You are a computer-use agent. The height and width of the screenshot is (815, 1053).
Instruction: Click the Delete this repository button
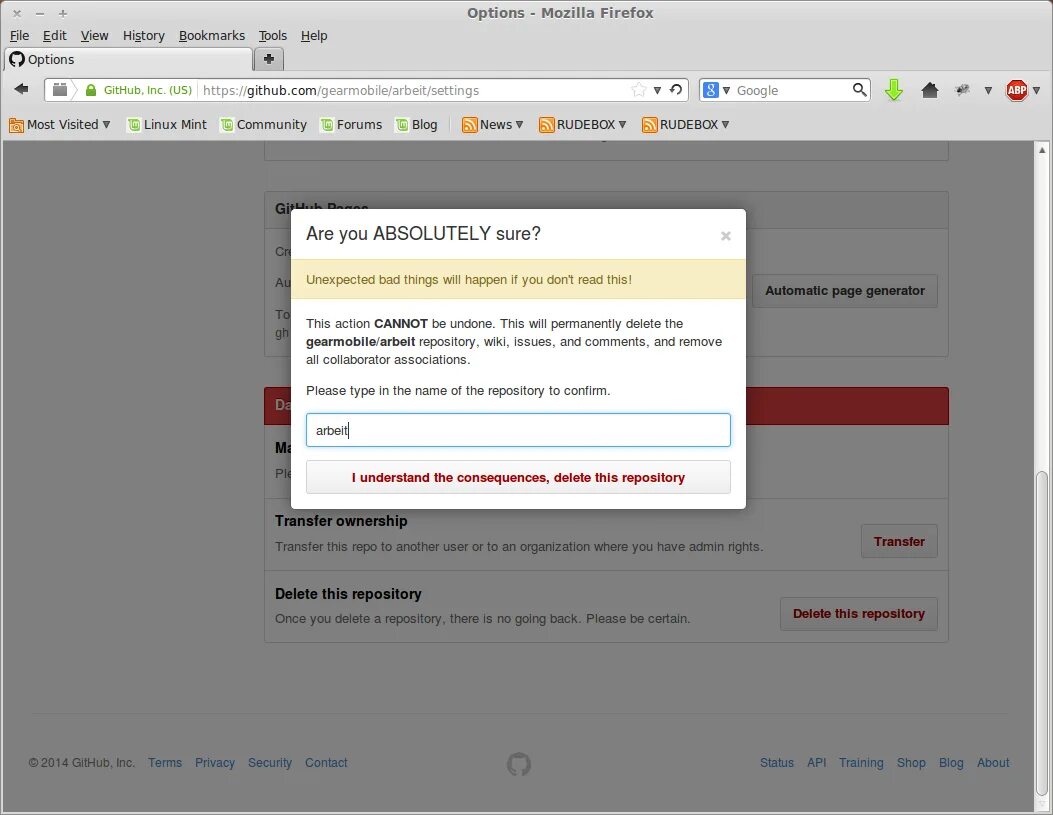click(858, 614)
